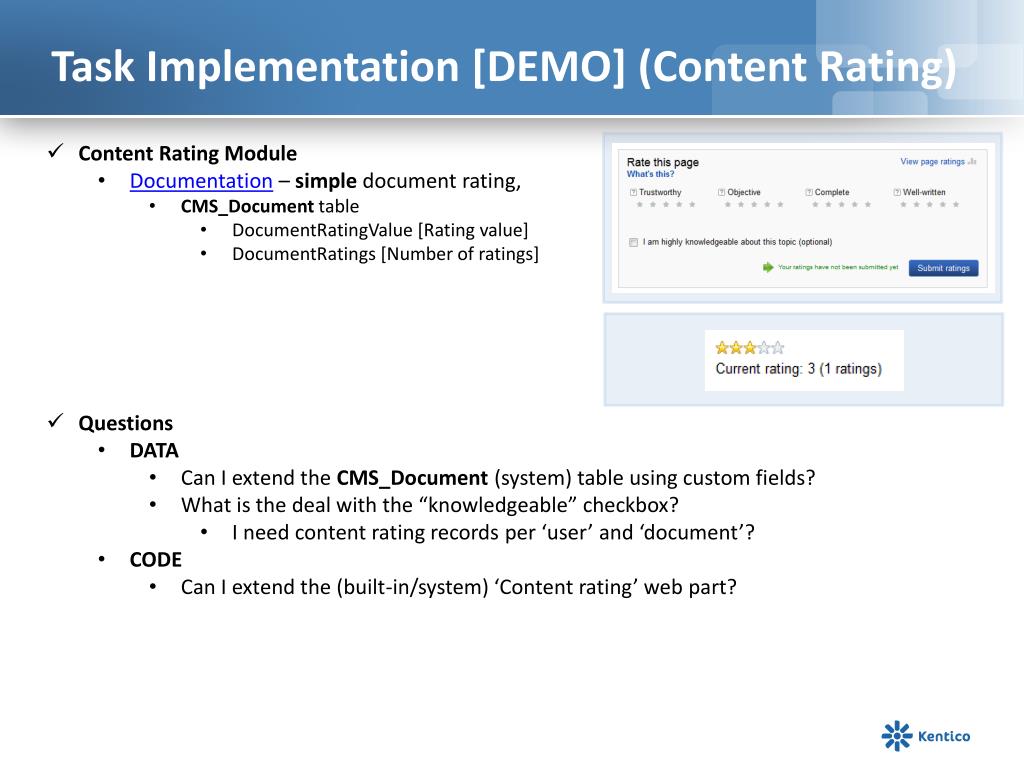Click the "DocumentRatingValue [Rating value]" line

coord(380,231)
